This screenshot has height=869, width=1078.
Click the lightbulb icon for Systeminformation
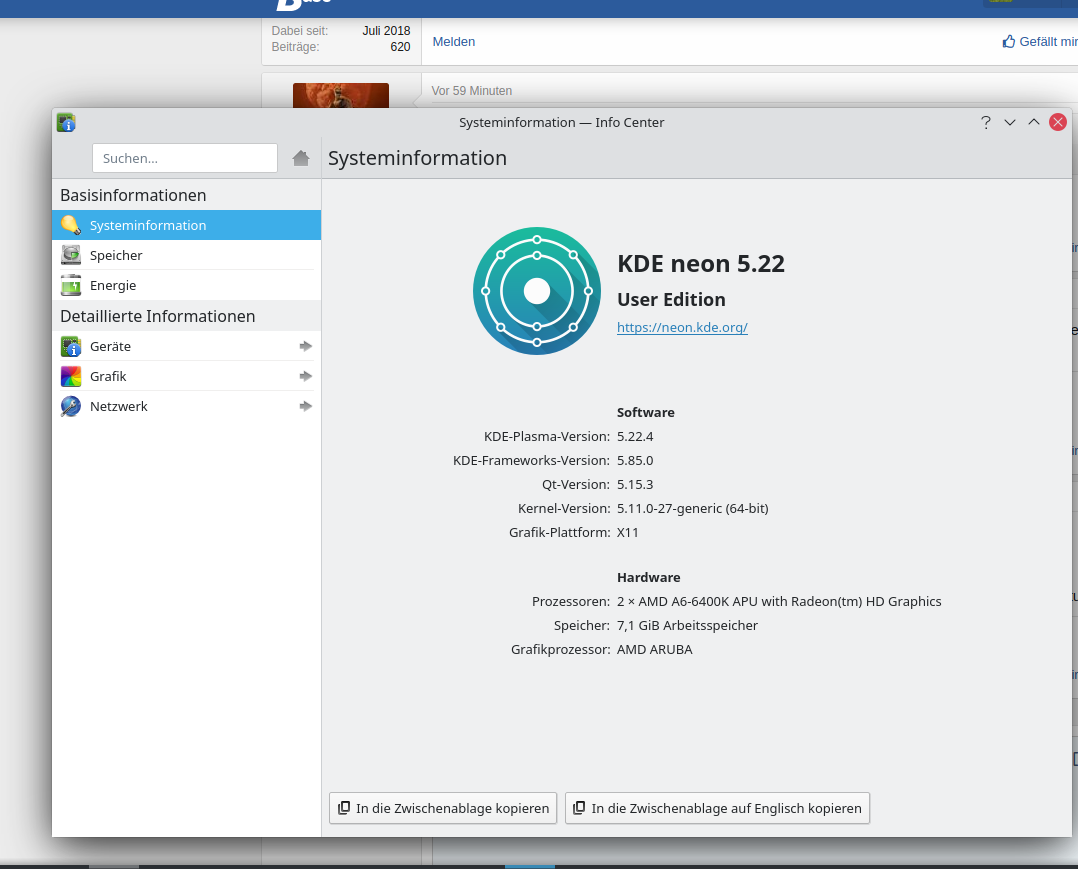click(71, 225)
